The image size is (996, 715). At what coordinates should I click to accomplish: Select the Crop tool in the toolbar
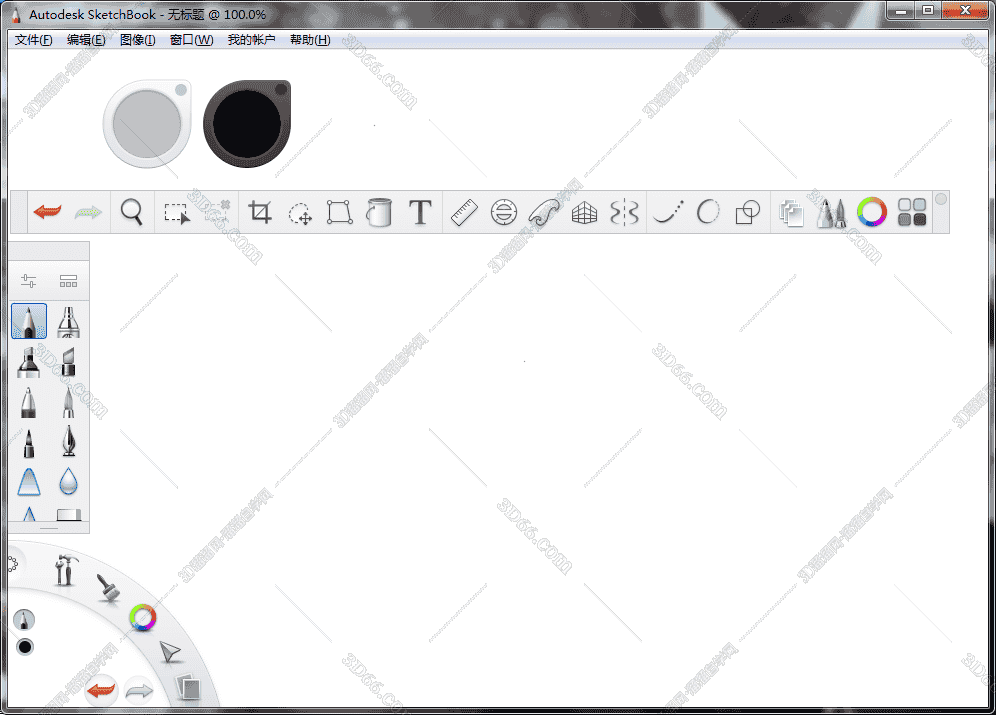[x=258, y=212]
